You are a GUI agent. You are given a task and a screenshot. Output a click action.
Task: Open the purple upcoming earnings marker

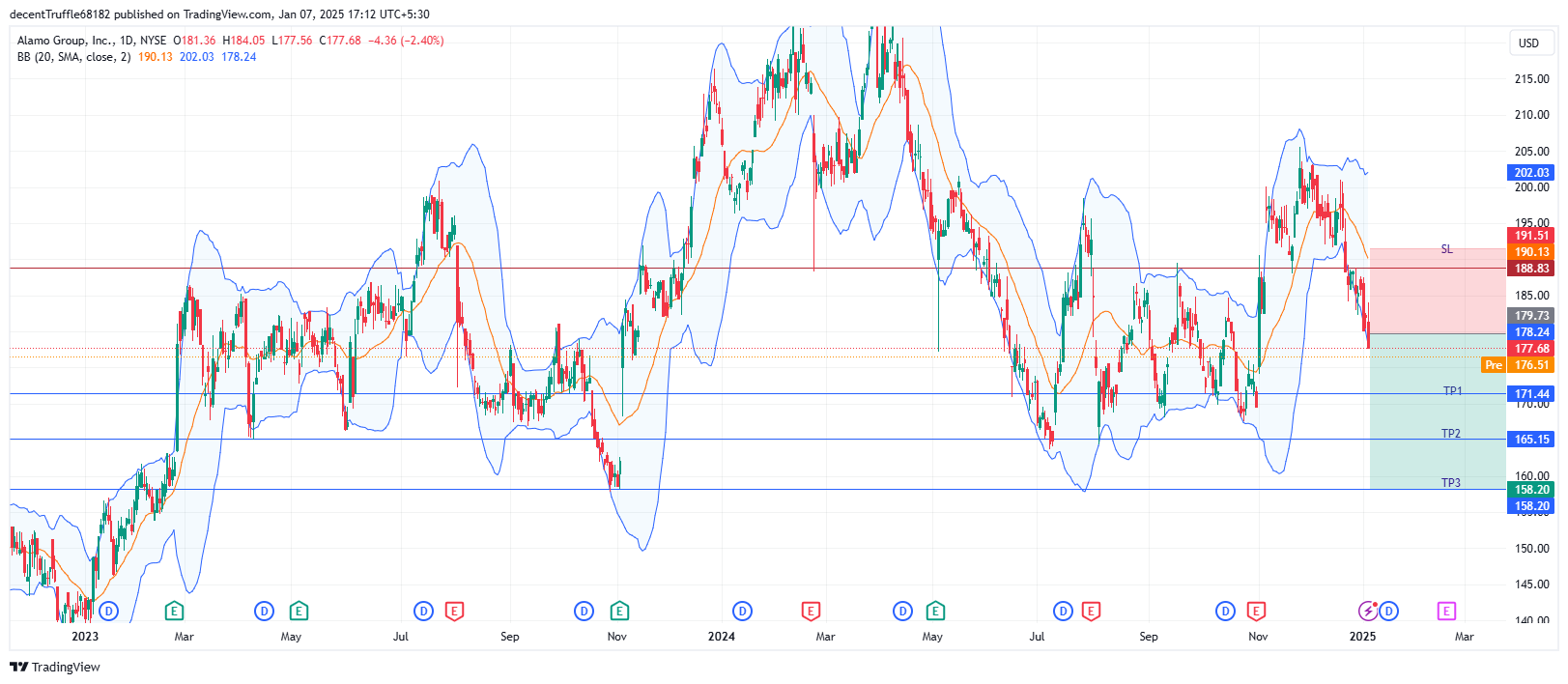click(1446, 611)
